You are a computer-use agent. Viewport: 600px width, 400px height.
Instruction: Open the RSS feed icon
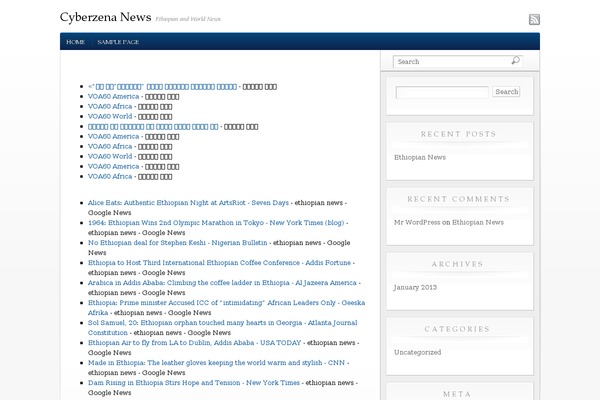534,19
